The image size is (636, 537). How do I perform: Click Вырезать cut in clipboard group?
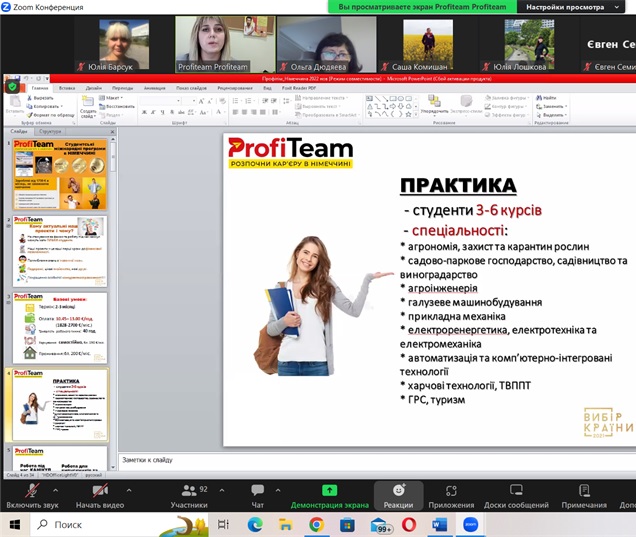pyautogui.click(x=40, y=98)
